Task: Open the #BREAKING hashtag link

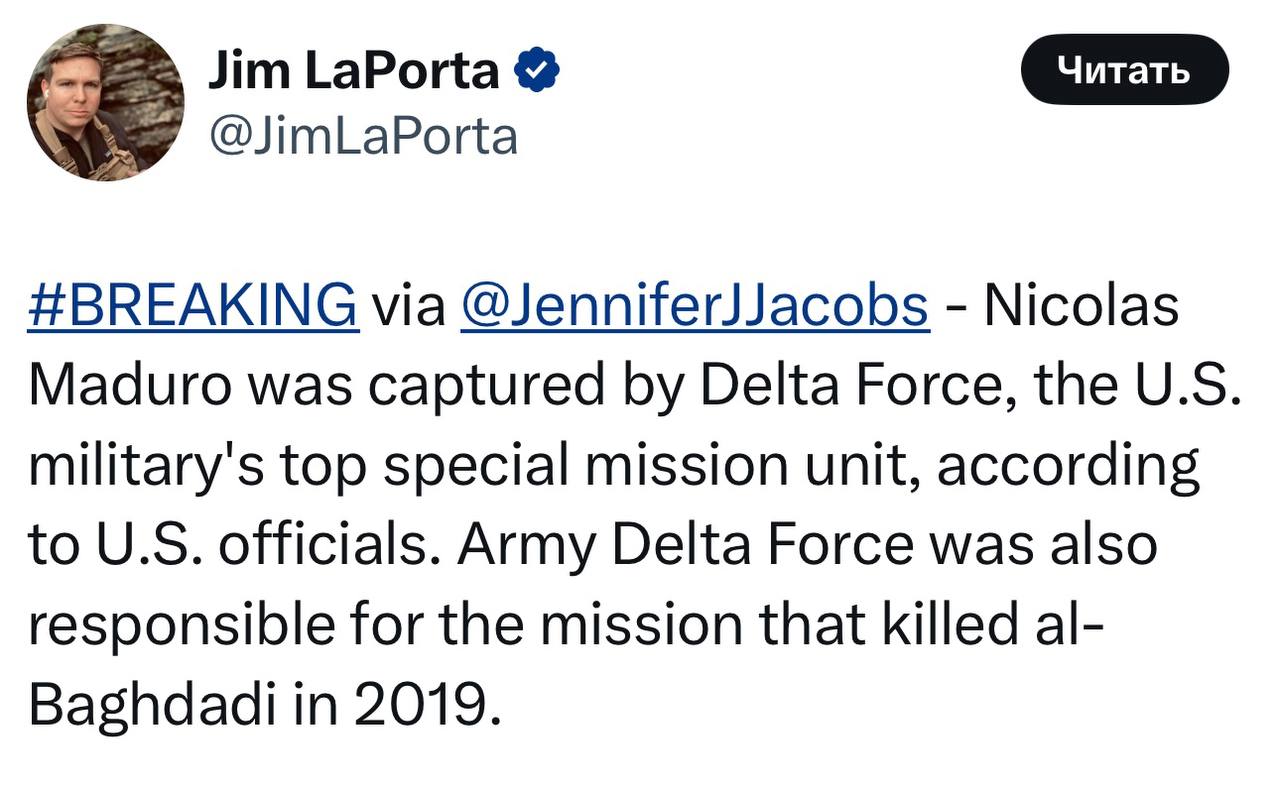Action: coord(193,306)
